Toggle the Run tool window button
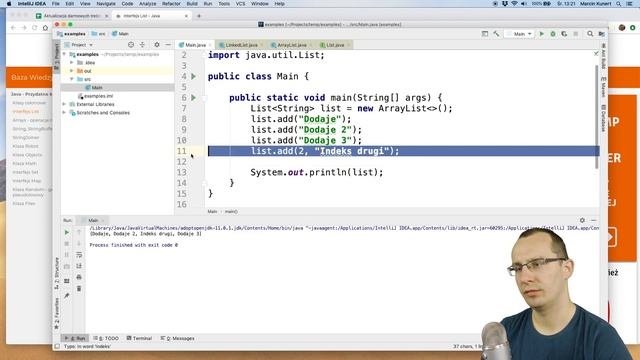Viewport: 640px width, 360px height. (75, 338)
